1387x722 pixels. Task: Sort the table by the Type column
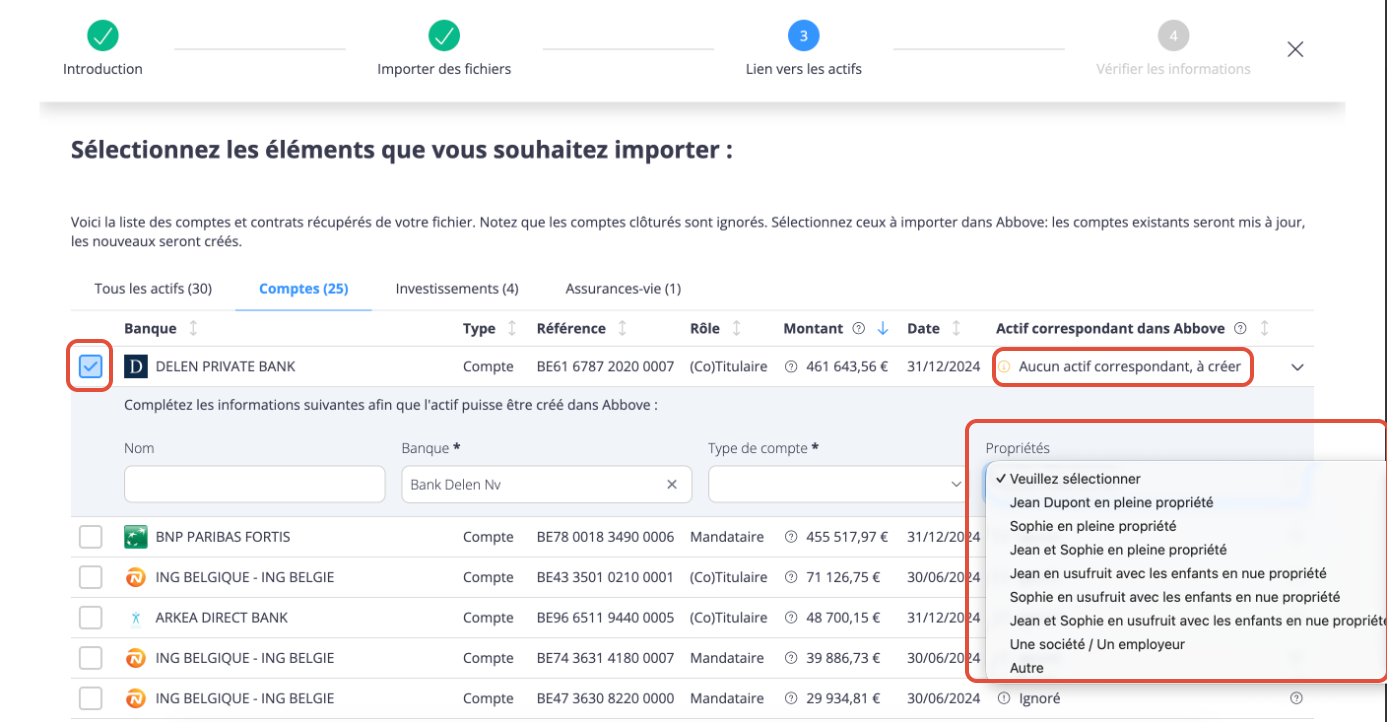512,328
